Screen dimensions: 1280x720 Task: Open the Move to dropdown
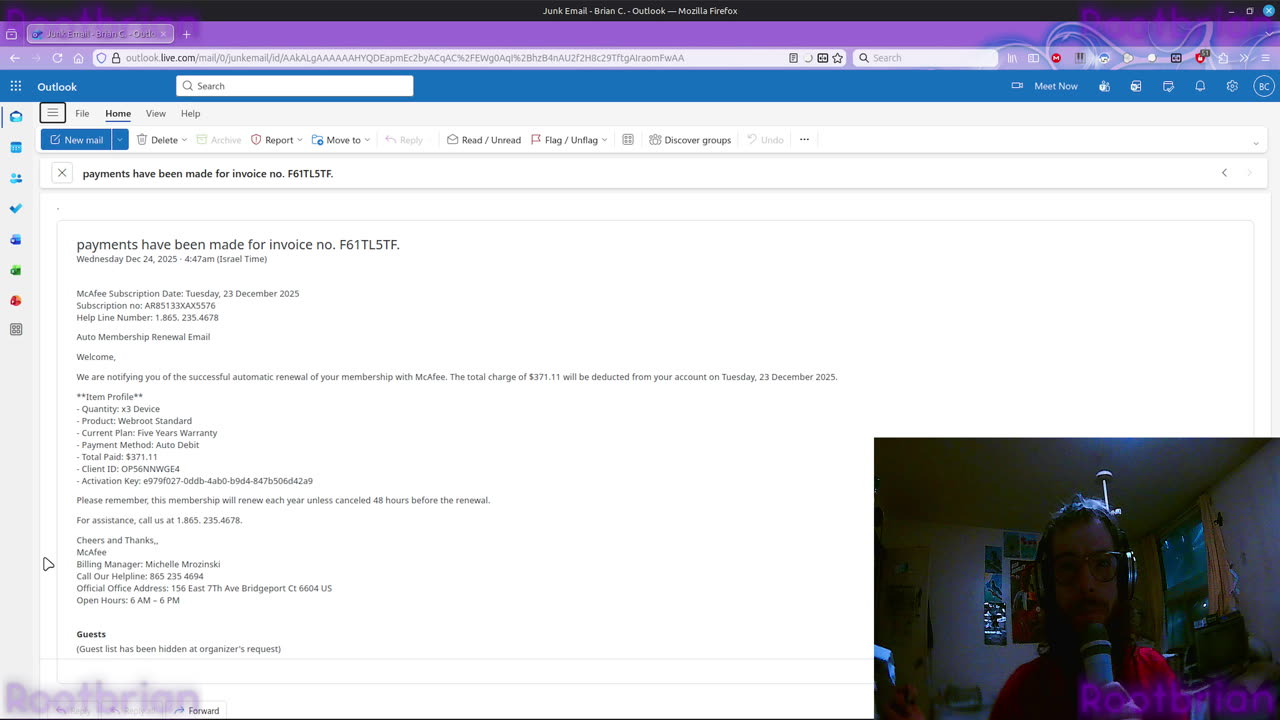click(x=341, y=140)
